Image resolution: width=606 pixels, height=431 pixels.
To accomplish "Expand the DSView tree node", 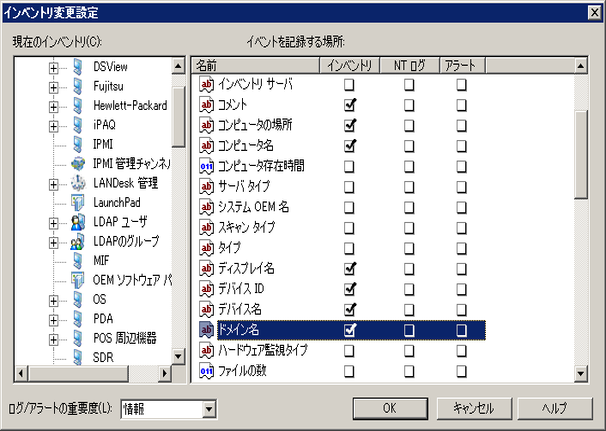I will (53, 68).
